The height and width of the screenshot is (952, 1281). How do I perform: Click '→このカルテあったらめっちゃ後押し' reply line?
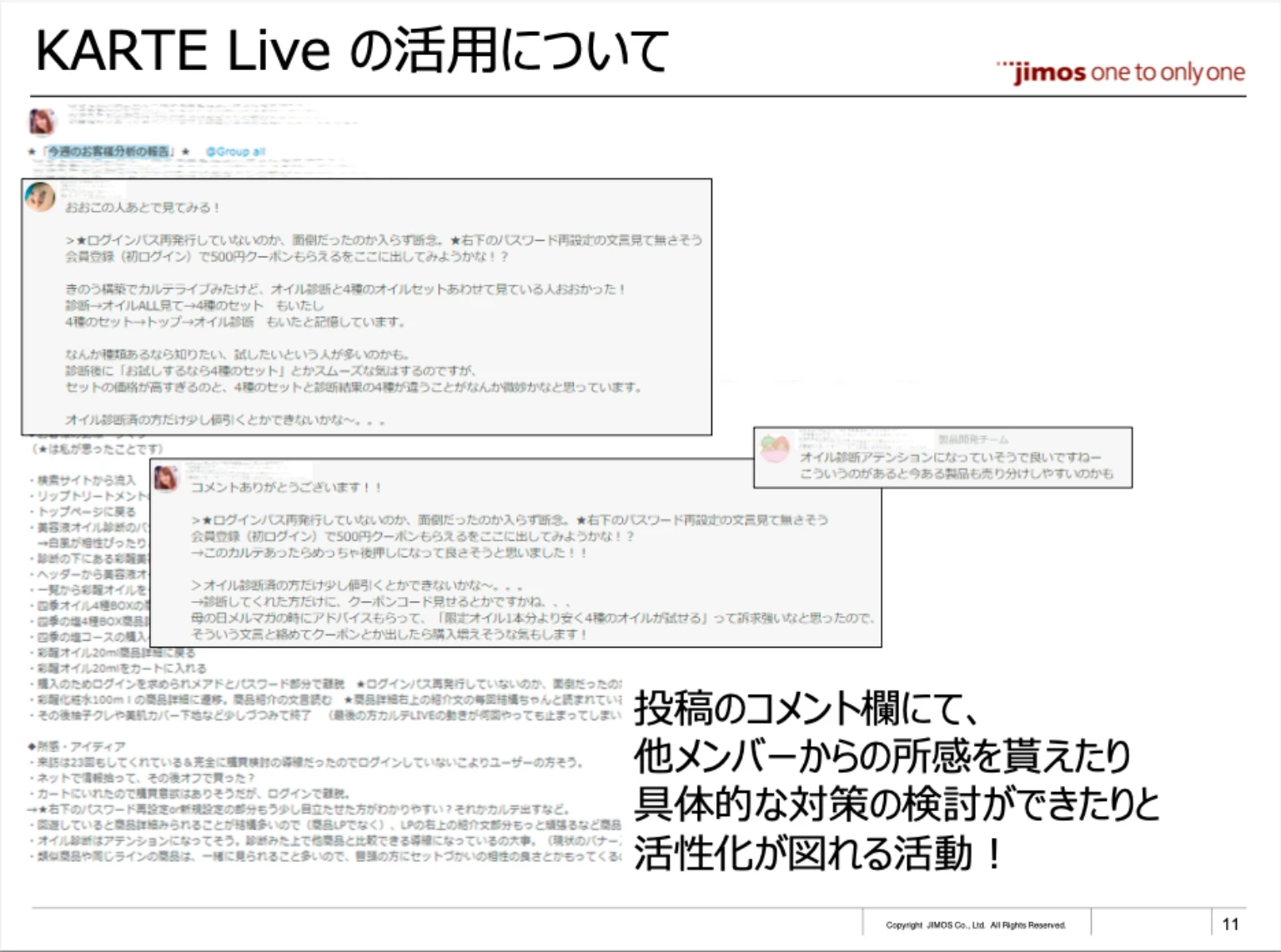(x=389, y=552)
